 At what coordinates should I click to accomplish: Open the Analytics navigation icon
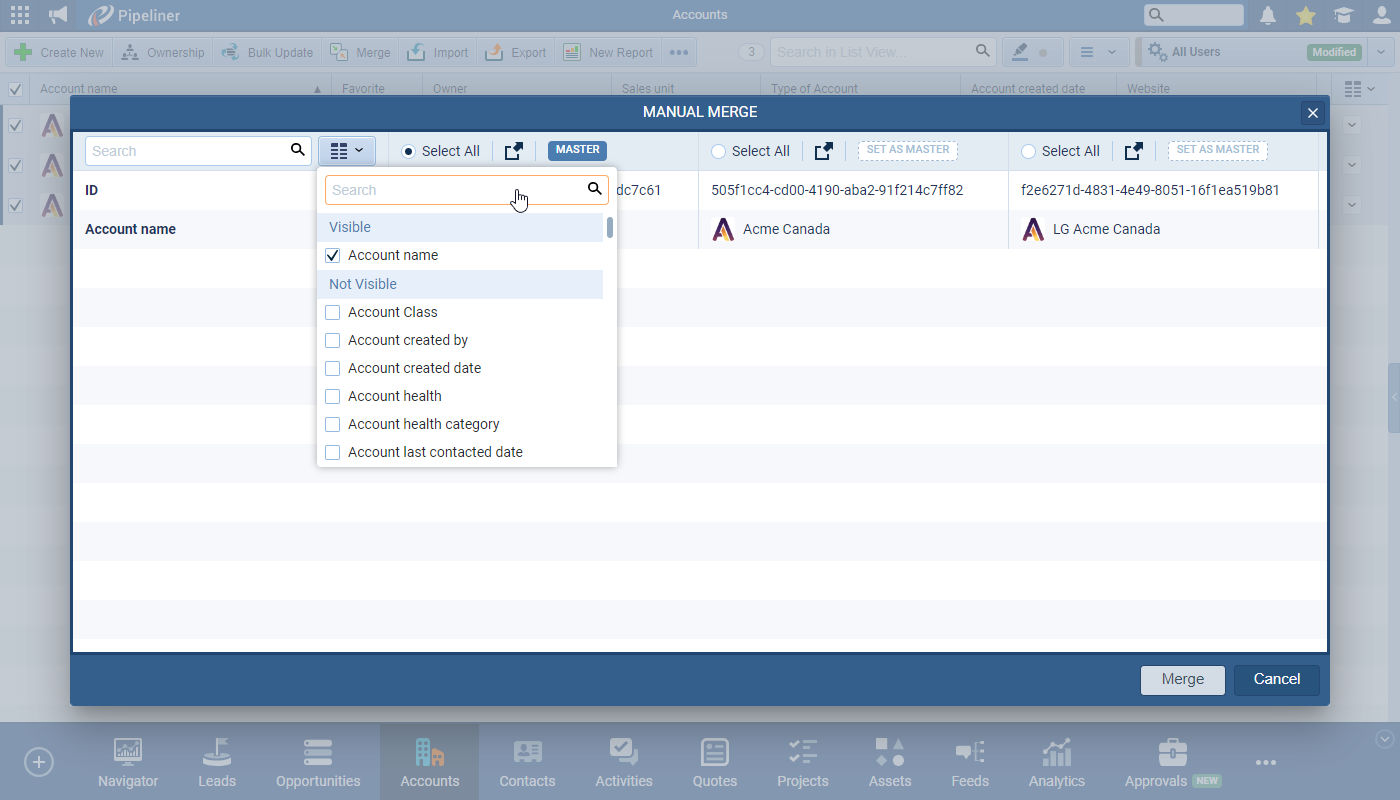click(1056, 753)
